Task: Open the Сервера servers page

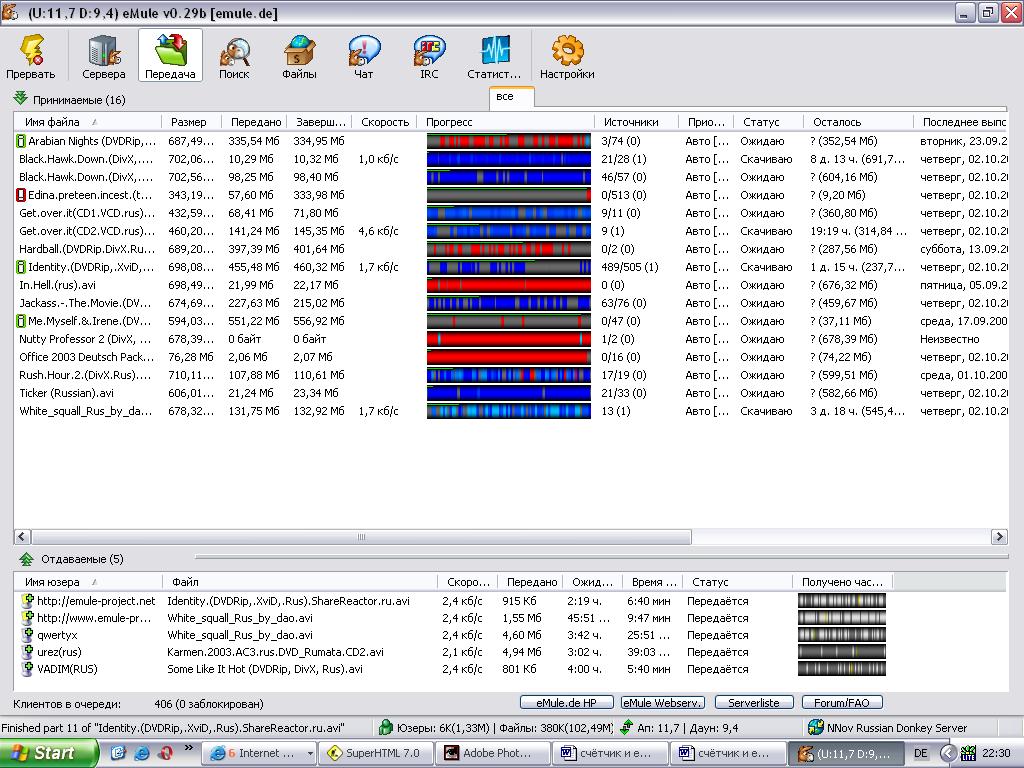Action: pos(104,55)
